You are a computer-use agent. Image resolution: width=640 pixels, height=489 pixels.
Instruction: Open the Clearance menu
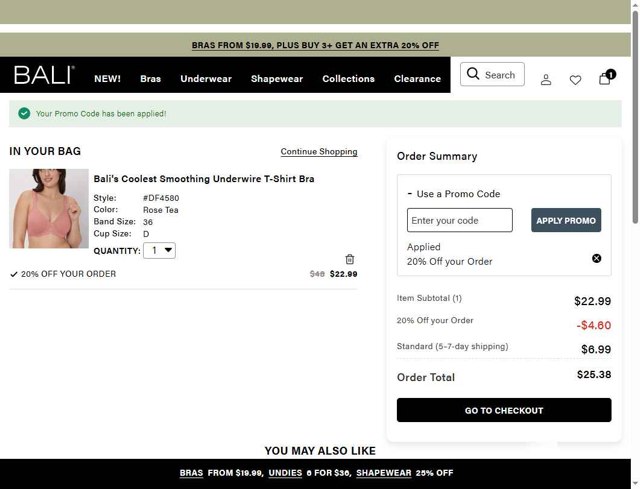417,79
